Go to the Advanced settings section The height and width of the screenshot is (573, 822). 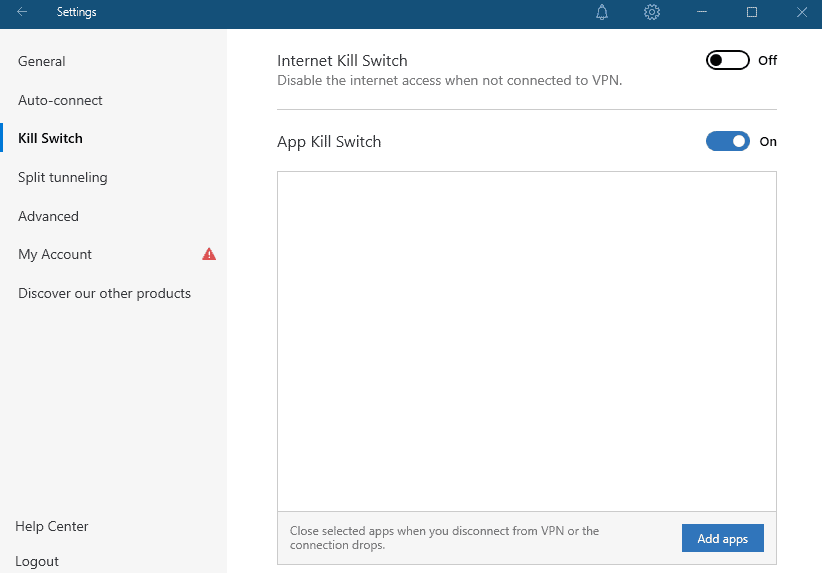(48, 216)
